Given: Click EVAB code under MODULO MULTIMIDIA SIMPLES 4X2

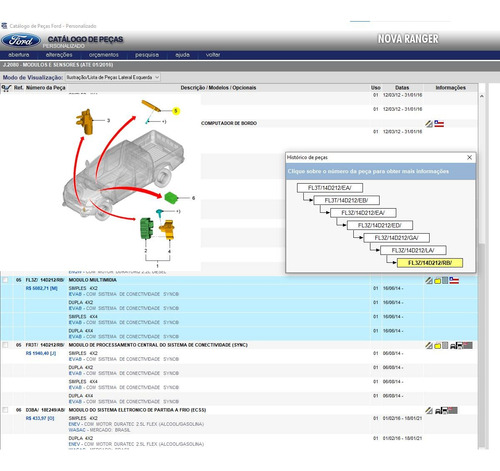Looking at the screenshot, I should [75, 294].
